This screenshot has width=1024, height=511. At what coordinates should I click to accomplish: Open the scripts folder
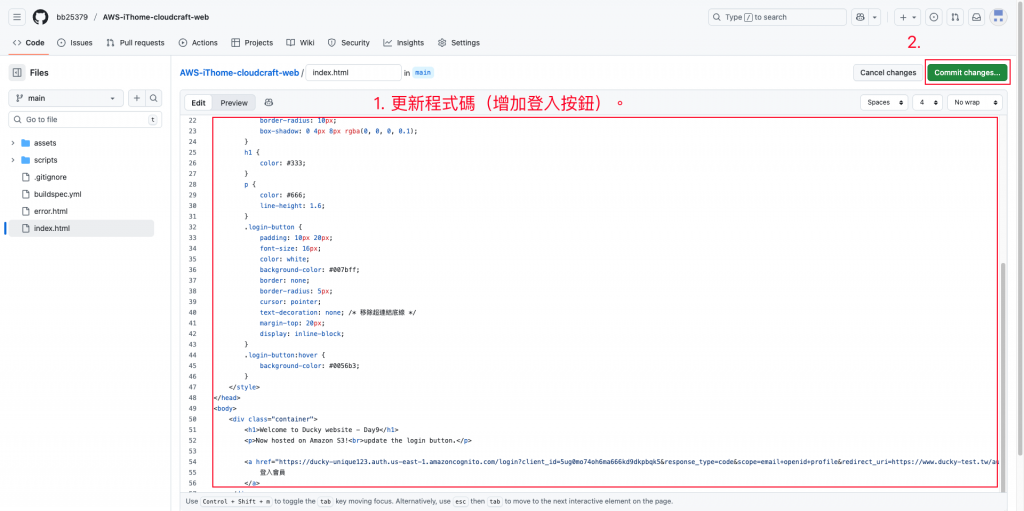pos(45,160)
